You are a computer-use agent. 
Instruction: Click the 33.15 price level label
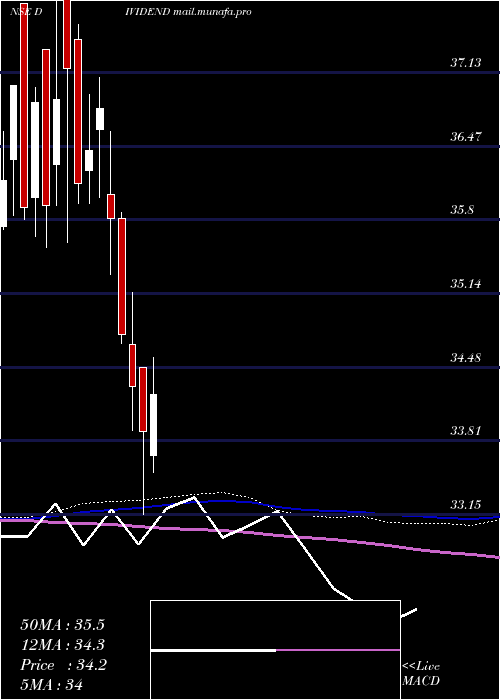pyautogui.click(x=465, y=505)
